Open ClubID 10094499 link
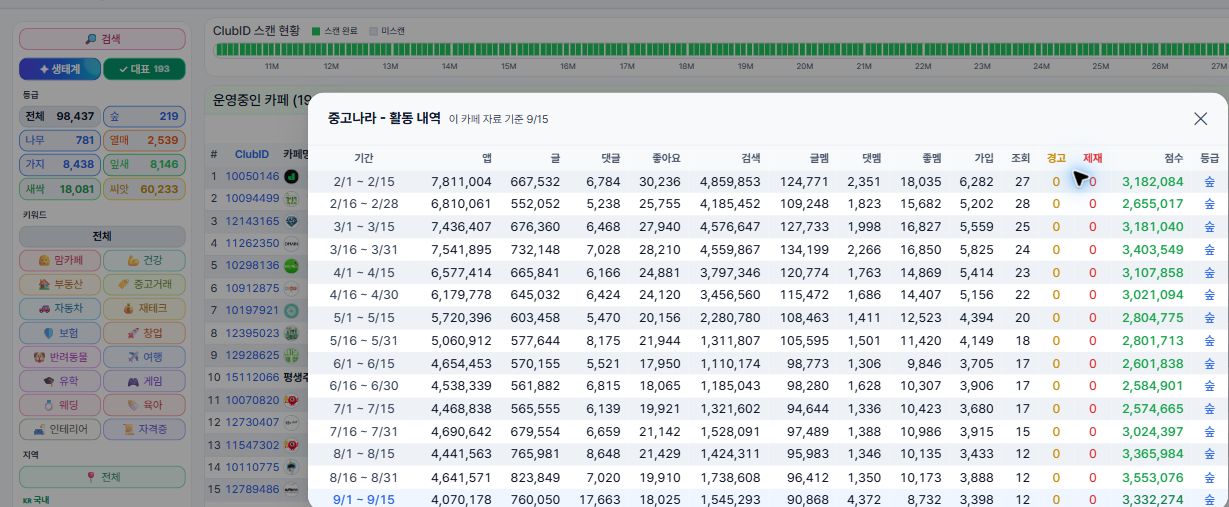The image size is (1229, 507). 252,198
